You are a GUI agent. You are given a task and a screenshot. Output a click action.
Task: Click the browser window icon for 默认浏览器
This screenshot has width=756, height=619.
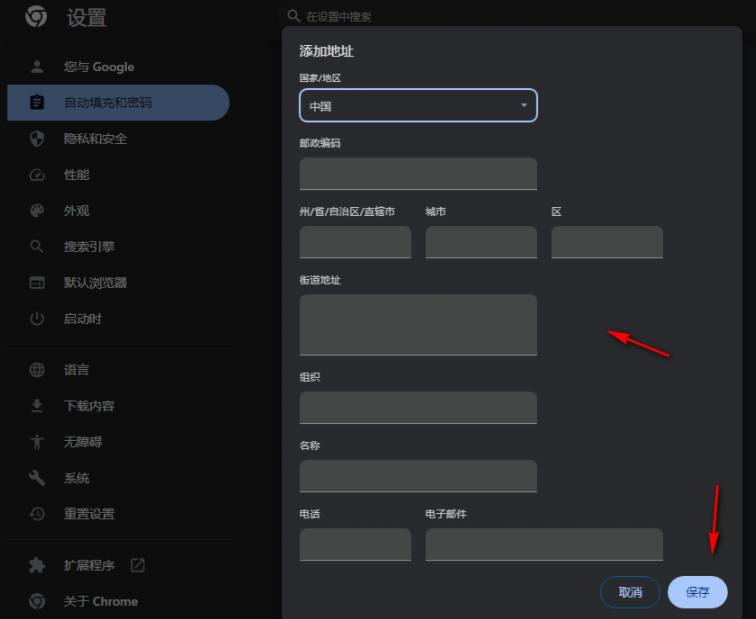pyautogui.click(x=37, y=283)
